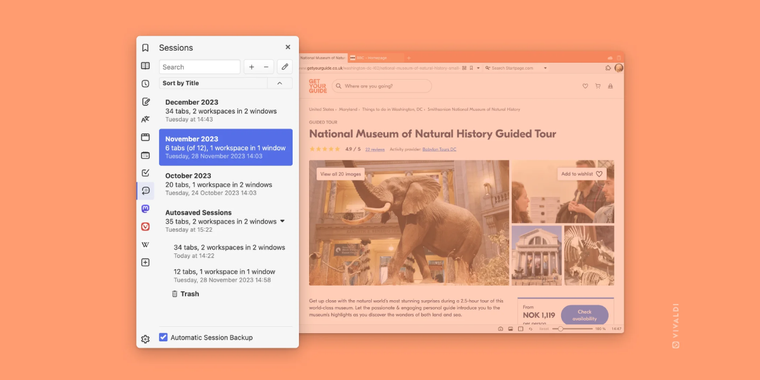
Task: Bookmark page via address bar icon
Action: [471, 68]
